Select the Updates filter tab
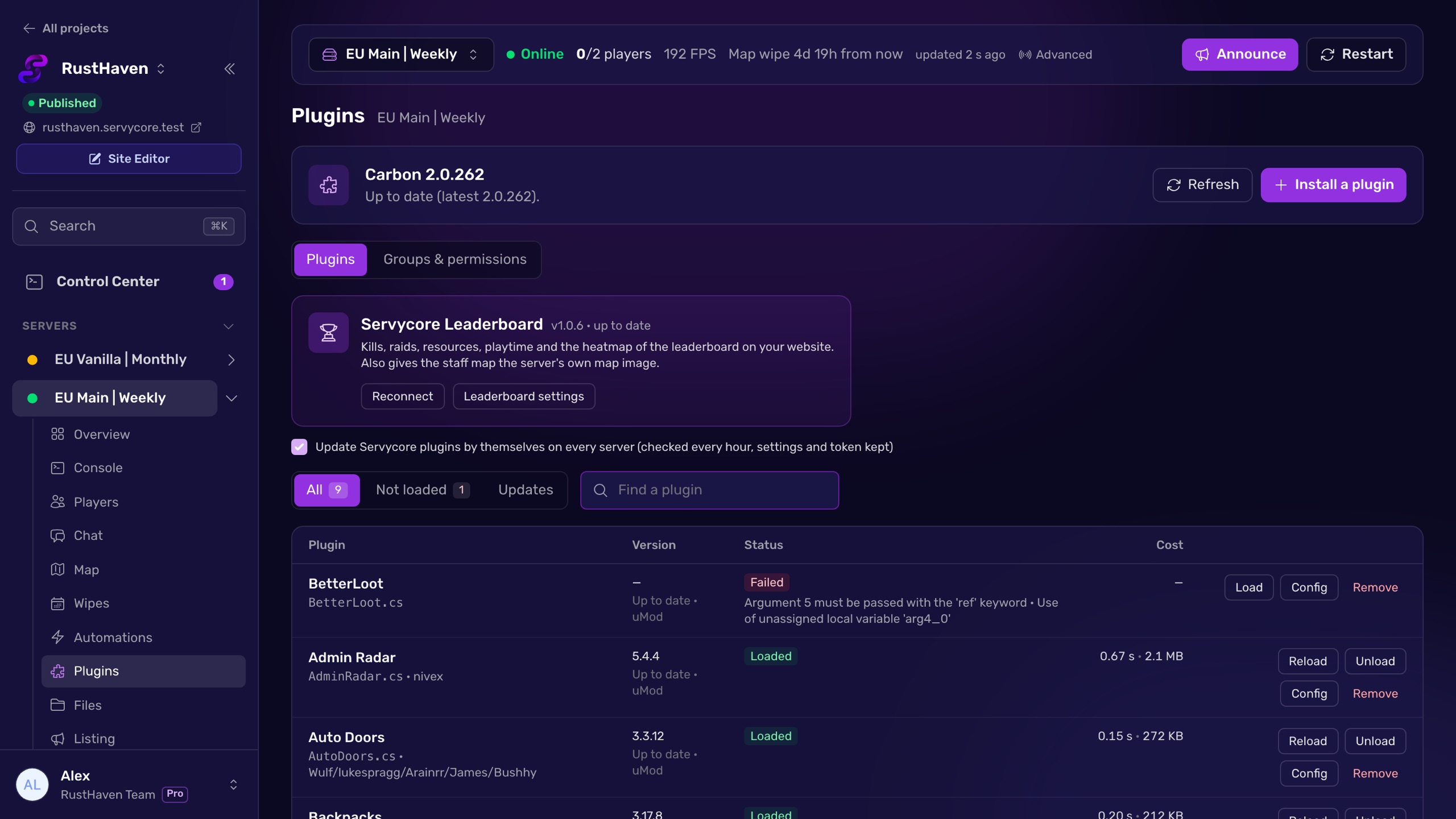This screenshot has width=1456, height=819. pyautogui.click(x=525, y=490)
